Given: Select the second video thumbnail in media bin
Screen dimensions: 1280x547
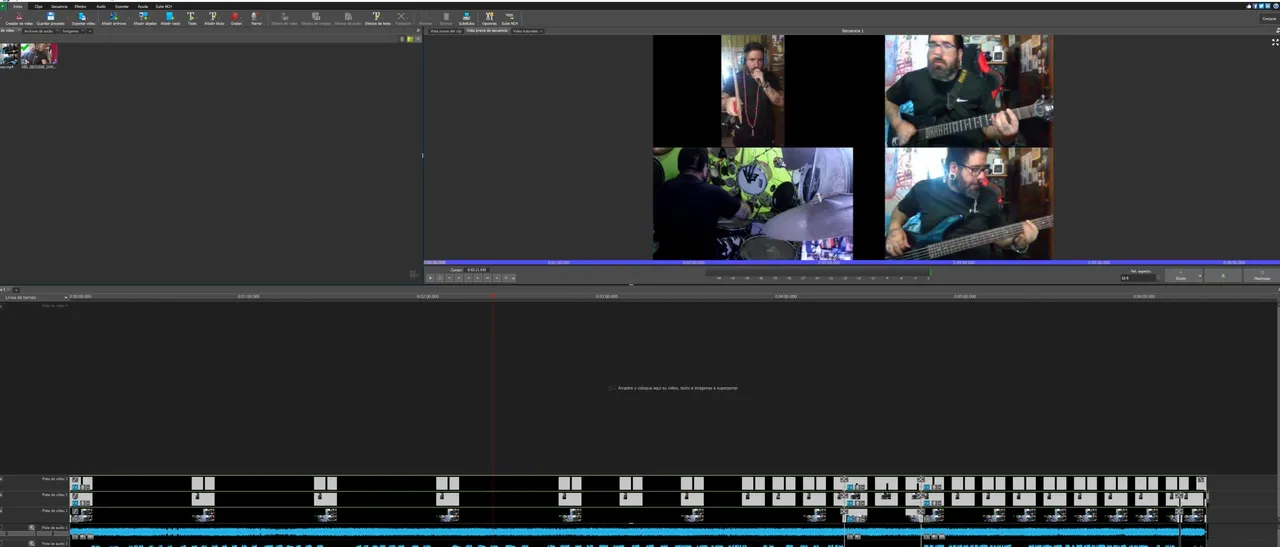Looking at the screenshot, I should tap(39, 55).
